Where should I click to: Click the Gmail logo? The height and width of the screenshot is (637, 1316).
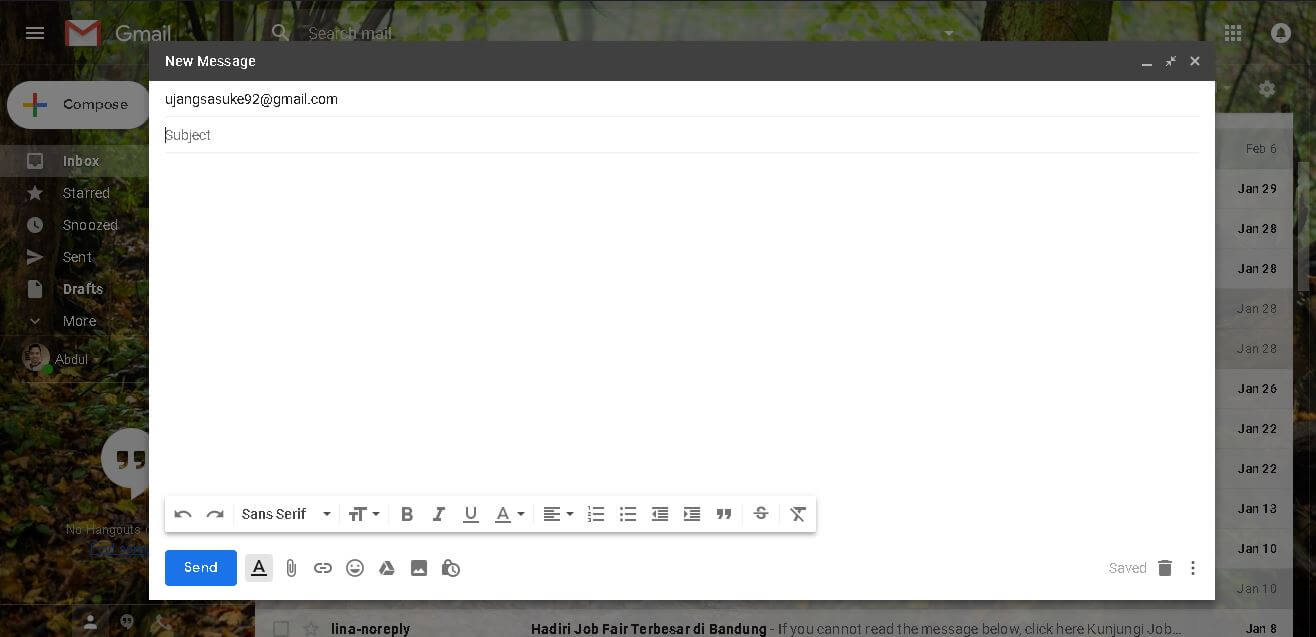tap(118, 33)
